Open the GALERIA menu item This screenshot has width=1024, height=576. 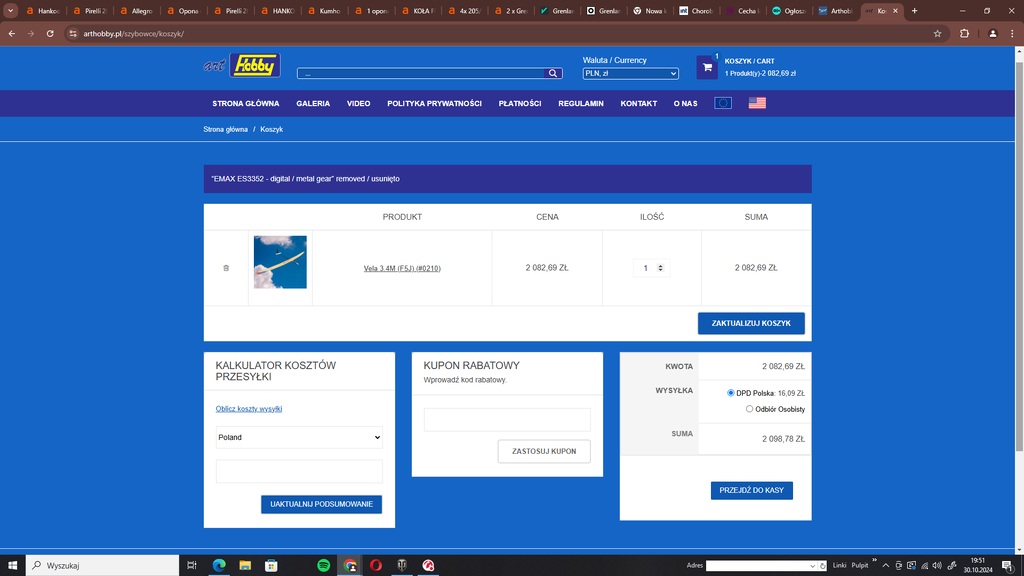pyautogui.click(x=313, y=103)
